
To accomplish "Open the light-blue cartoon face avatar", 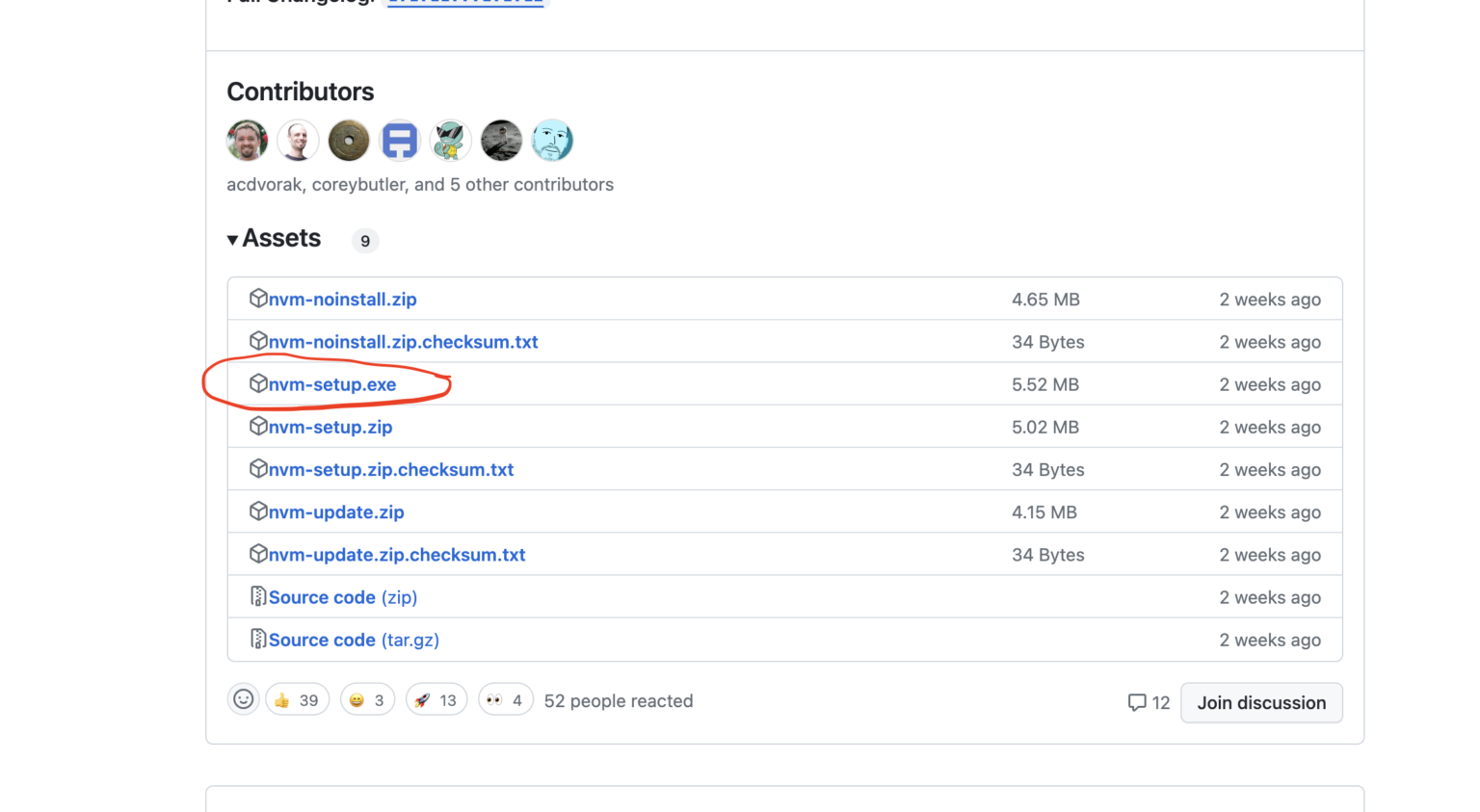I will coord(552,141).
